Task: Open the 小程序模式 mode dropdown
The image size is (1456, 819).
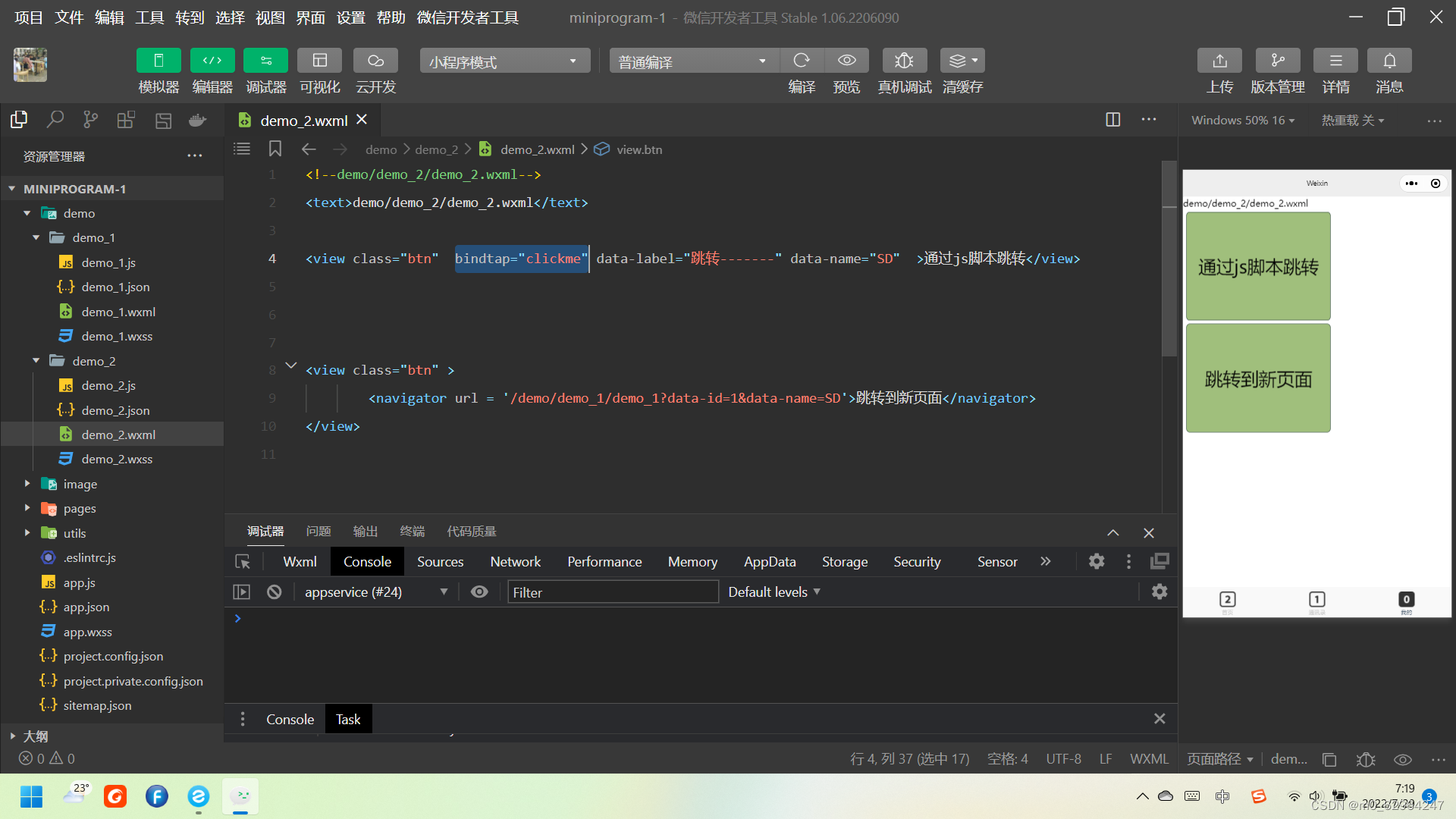Action: [x=504, y=61]
